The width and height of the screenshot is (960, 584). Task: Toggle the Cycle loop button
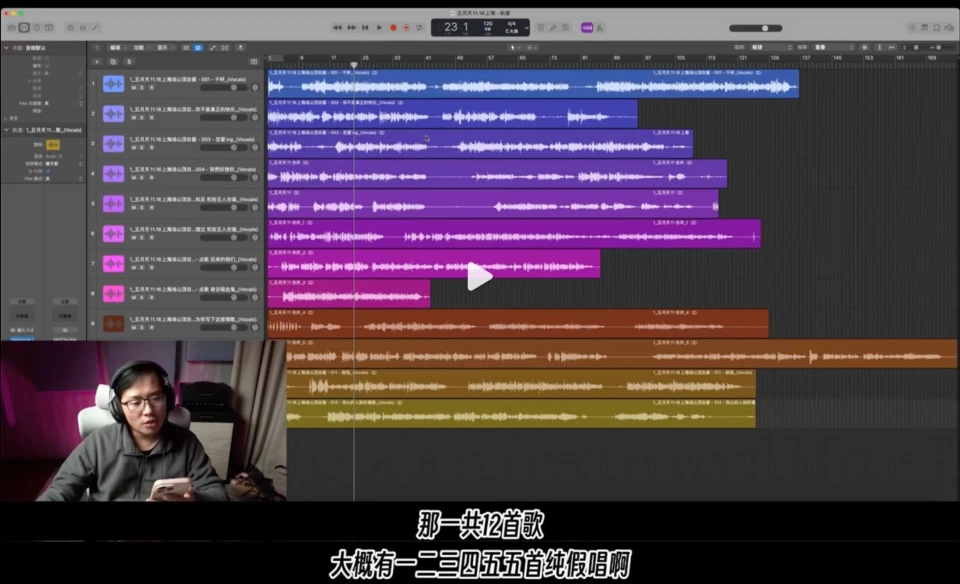(418, 28)
